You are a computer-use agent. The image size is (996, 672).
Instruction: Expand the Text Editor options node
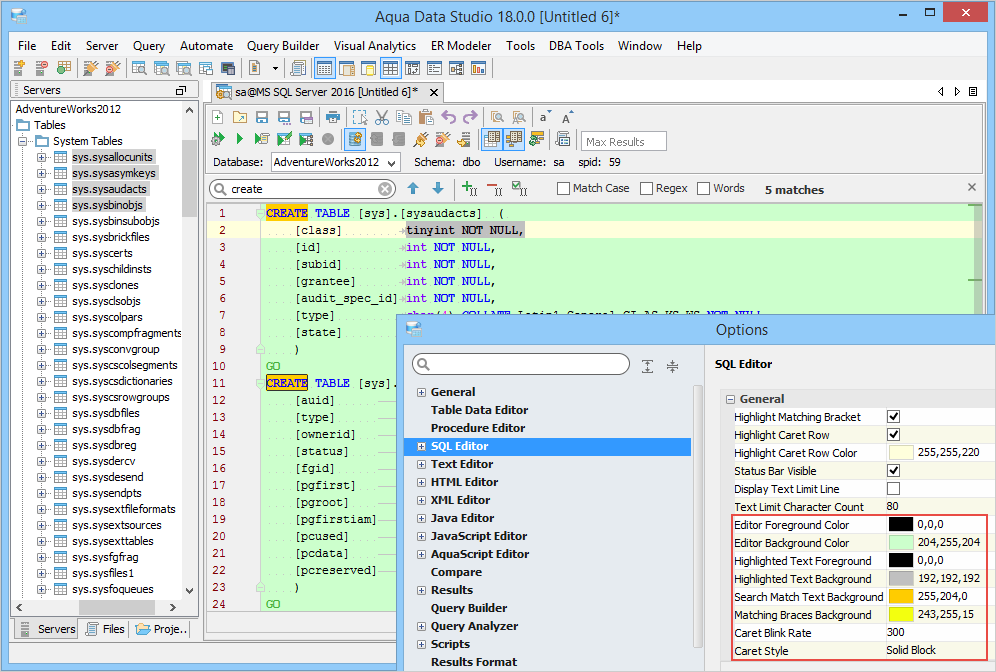tap(421, 464)
